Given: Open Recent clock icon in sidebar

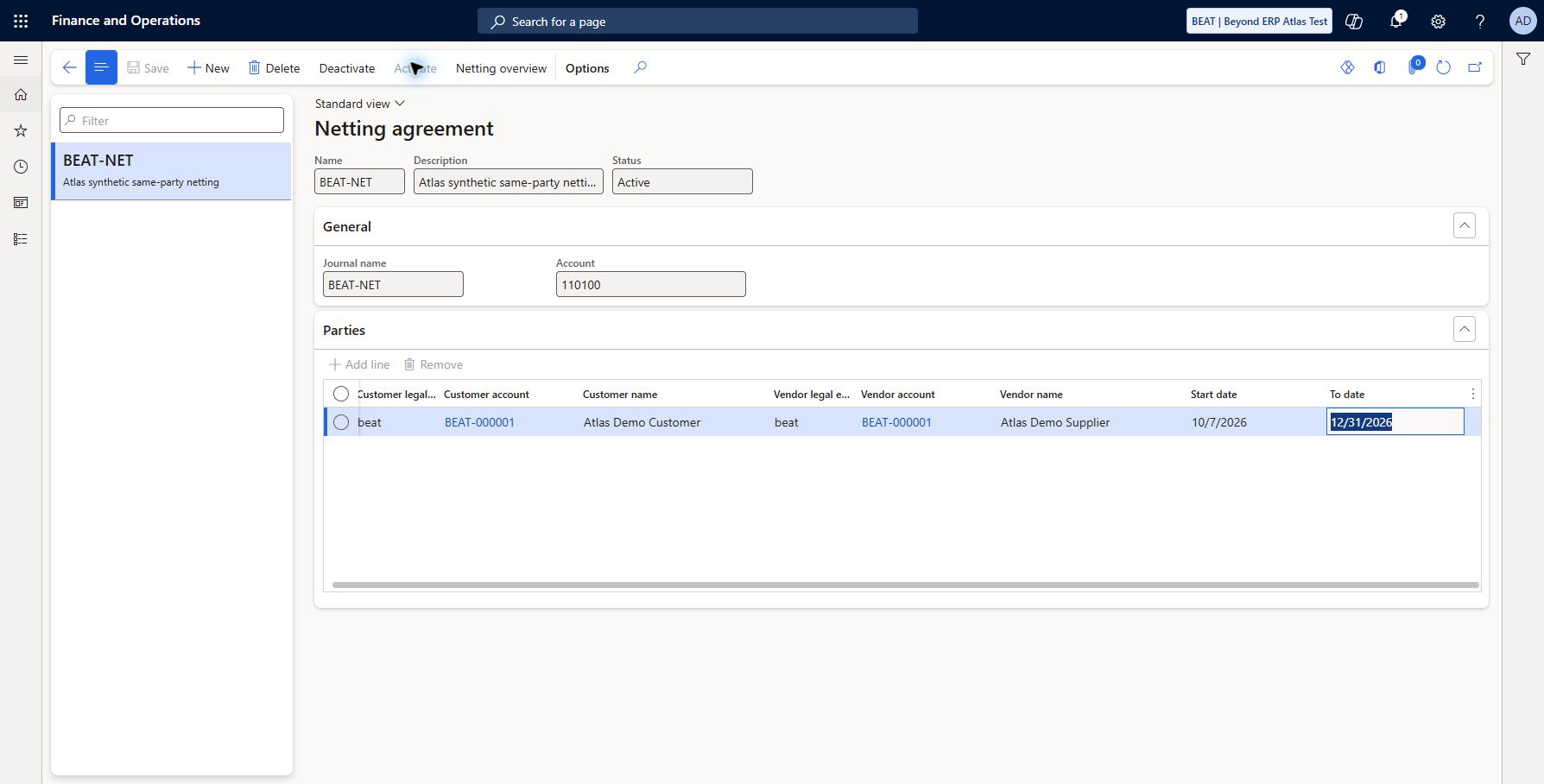Looking at the screenshot, I should click(x=21, y=167).
